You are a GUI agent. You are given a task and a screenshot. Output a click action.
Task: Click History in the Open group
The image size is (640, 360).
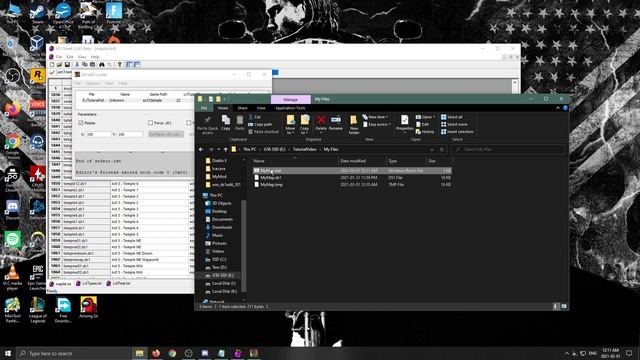coord(425,132)
